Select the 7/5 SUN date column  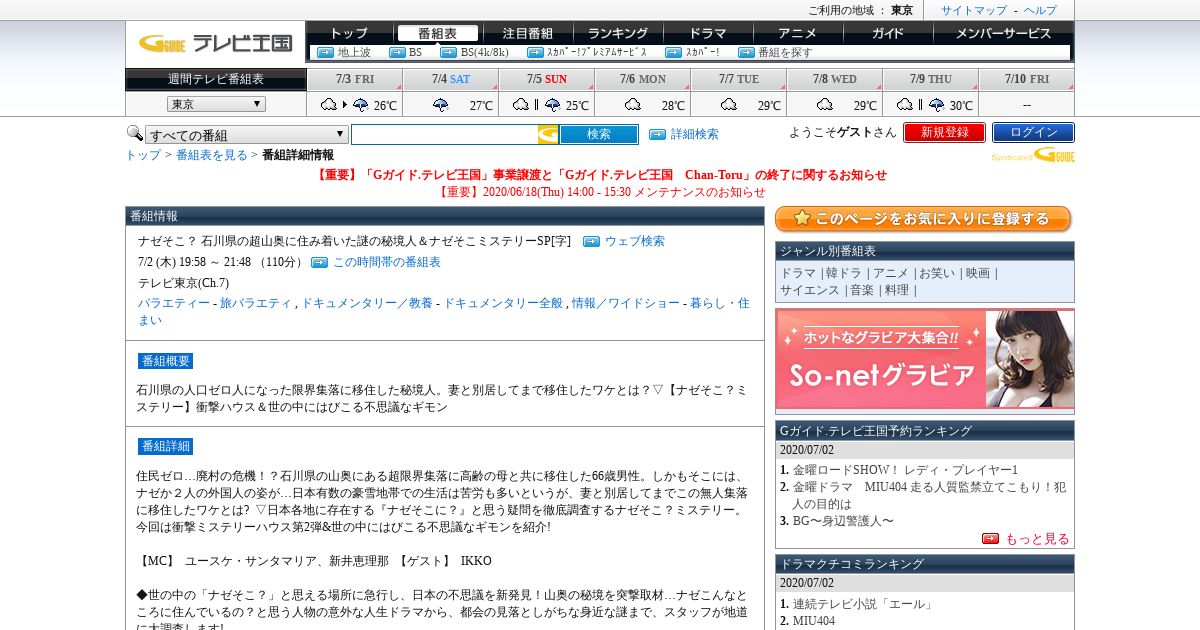click(546, 79)
